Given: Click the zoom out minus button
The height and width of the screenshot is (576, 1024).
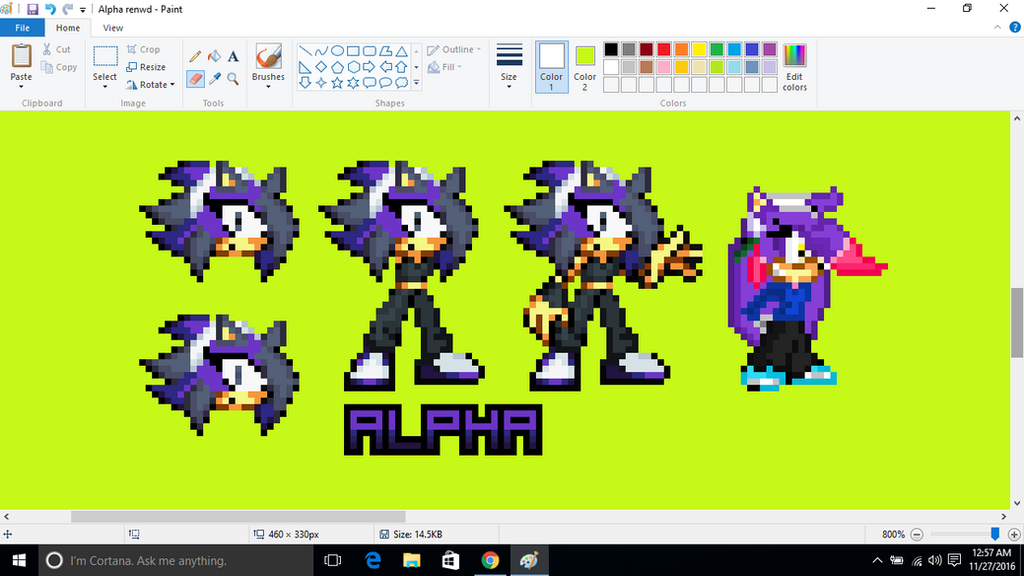Looking at the screenshot, I should pyautogui.click(x=917, y=534).
